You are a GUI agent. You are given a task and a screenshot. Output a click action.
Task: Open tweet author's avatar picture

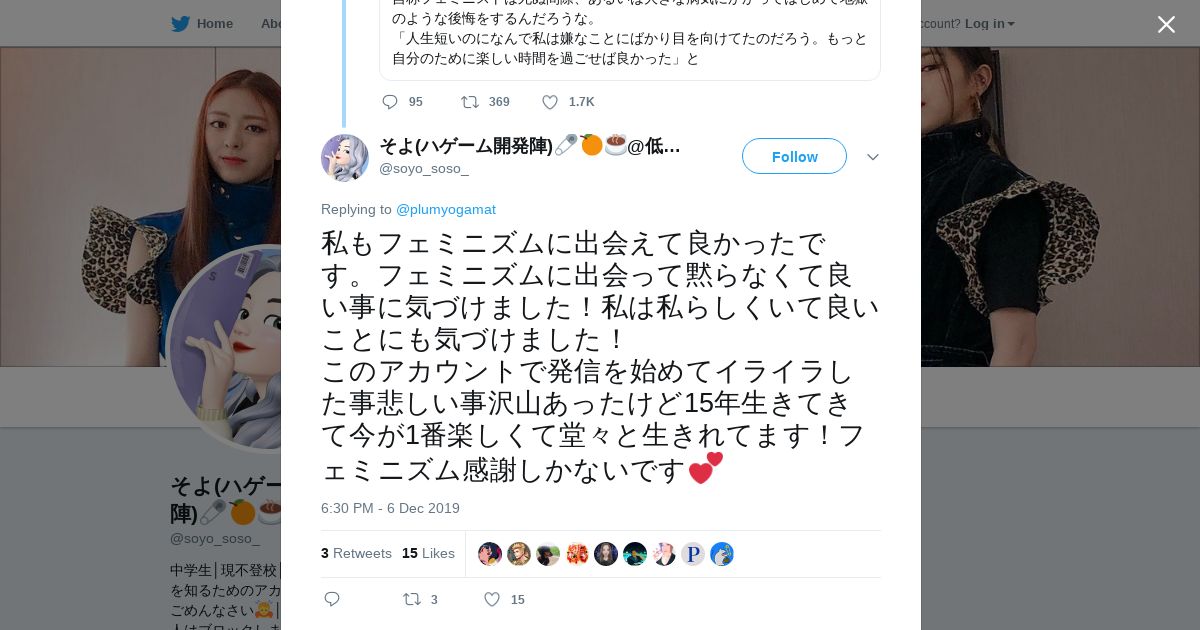(x=345, y=158)
